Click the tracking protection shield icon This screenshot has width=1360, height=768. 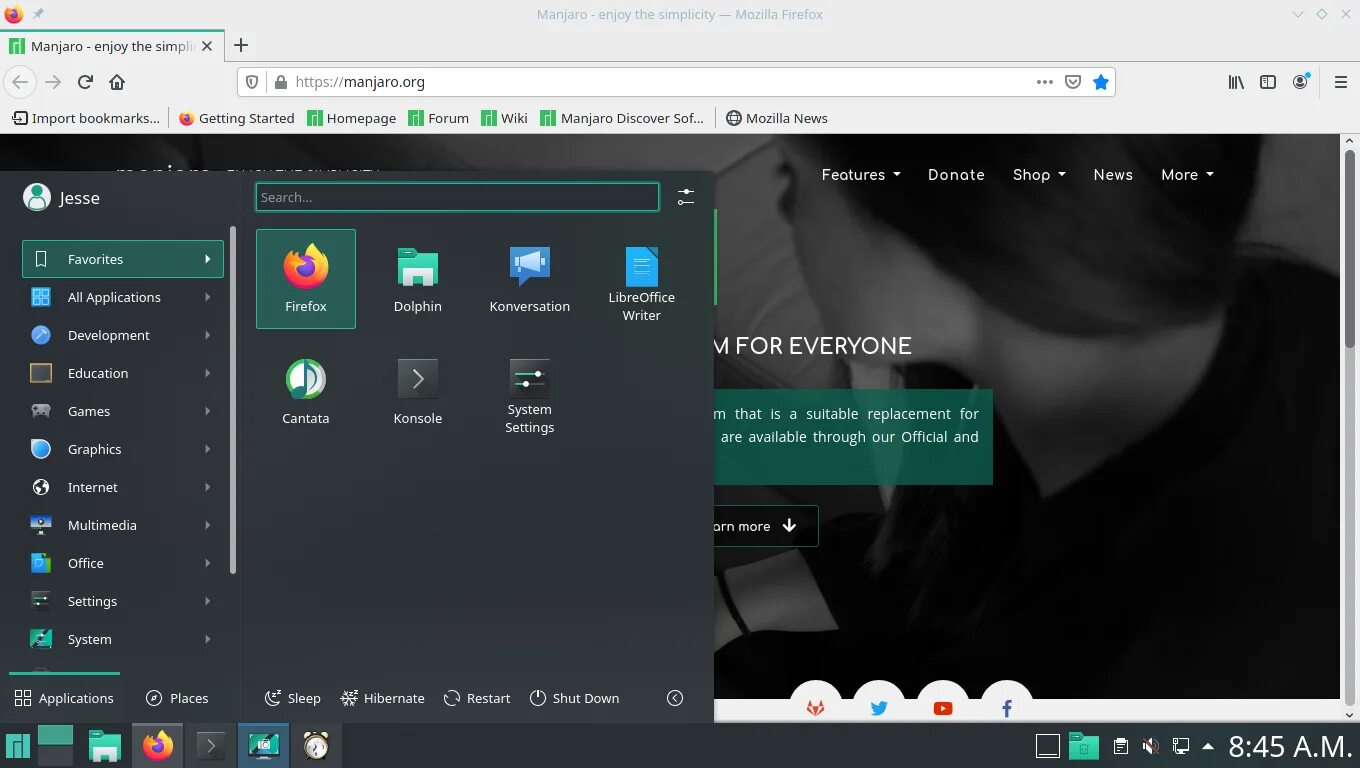(x=252, y=82)
